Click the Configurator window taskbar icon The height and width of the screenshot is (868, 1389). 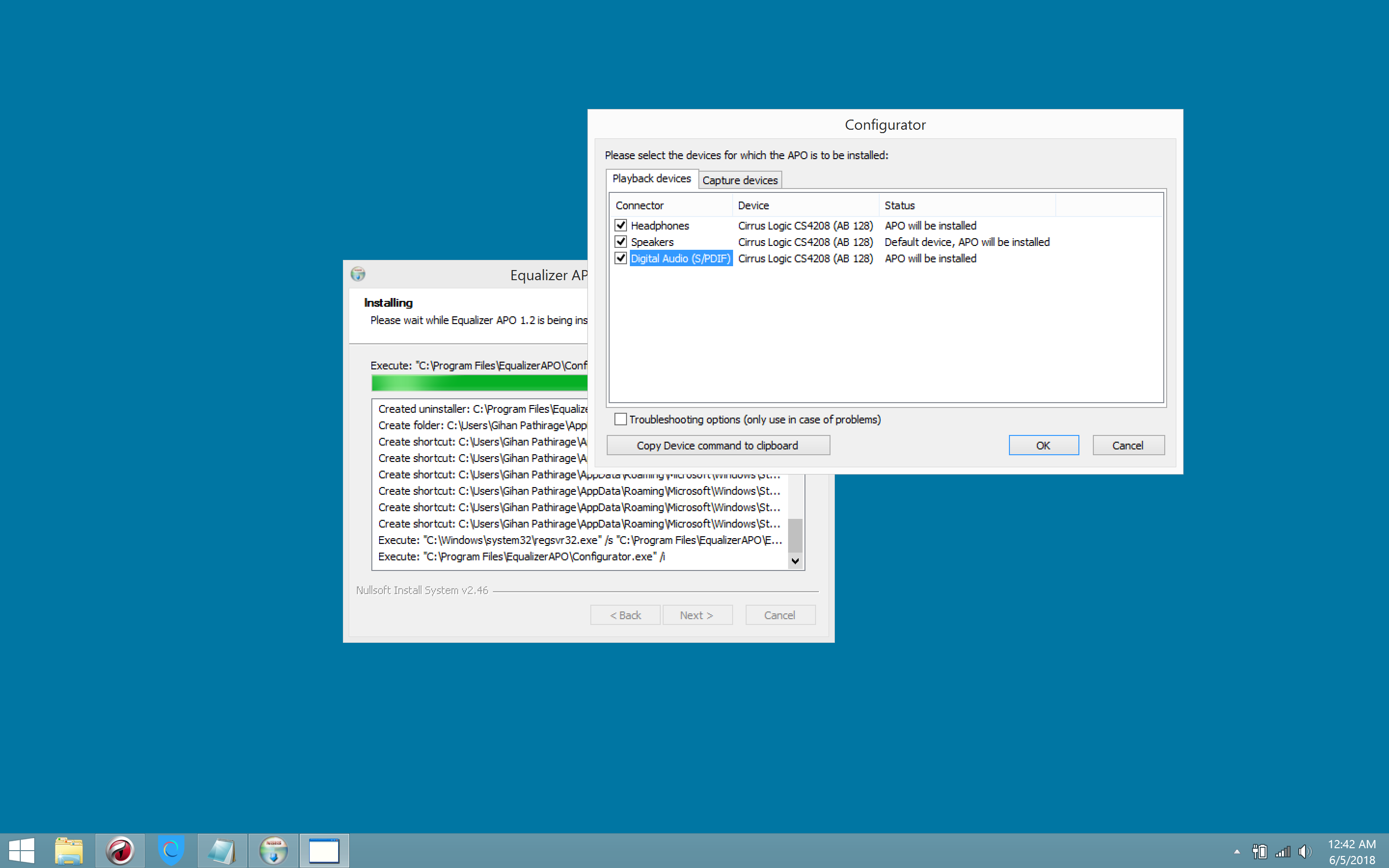tap(324, 850)
